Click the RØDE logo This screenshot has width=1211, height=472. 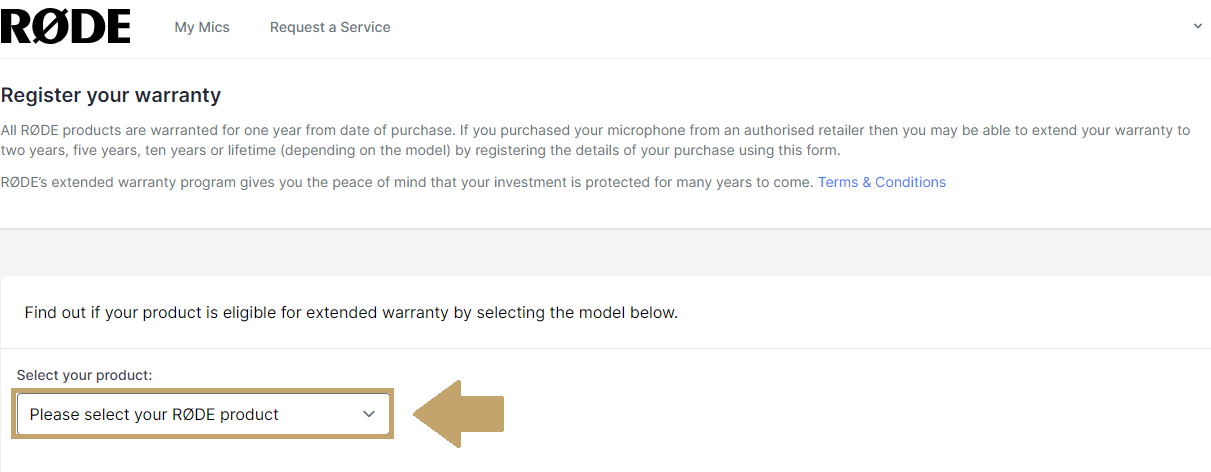(65, 27)
